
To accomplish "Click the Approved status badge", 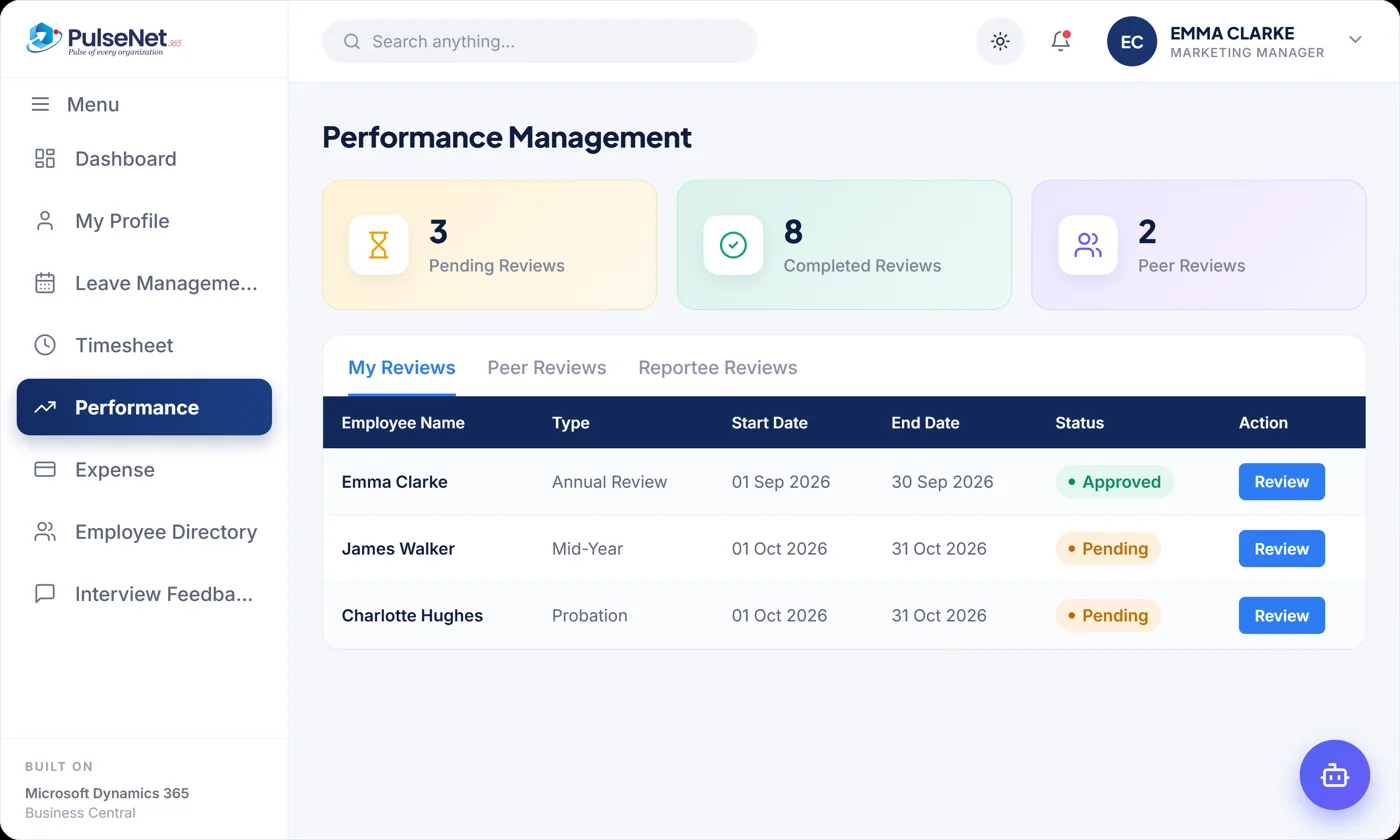I will point(1115,482).
